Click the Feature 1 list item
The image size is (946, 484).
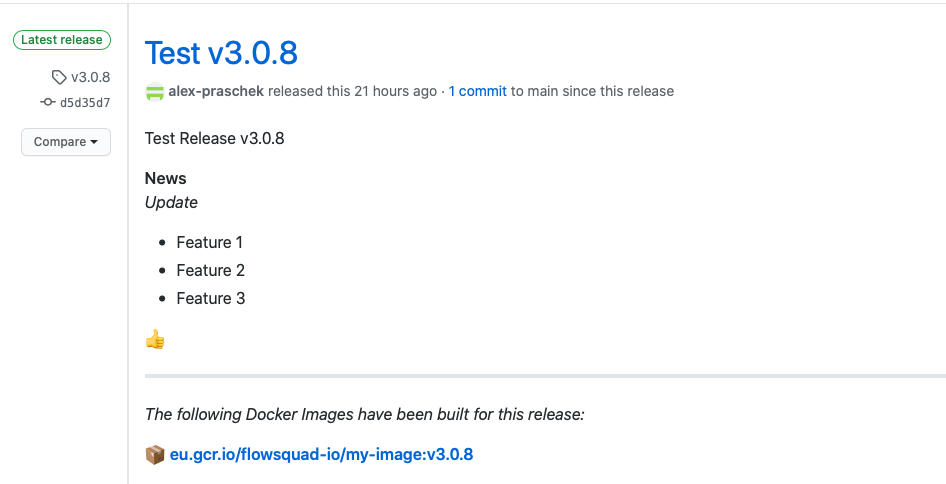point(210,242)
